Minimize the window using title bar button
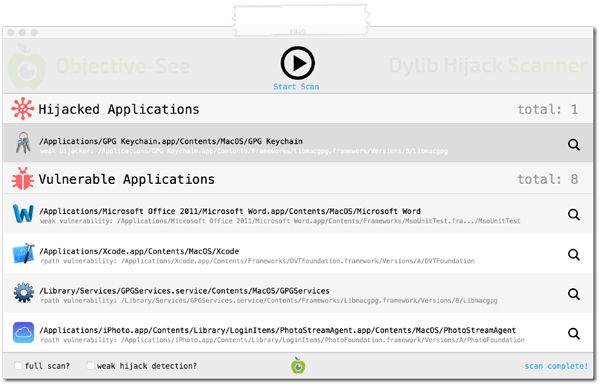600x385 pixels. coord(23,33)
